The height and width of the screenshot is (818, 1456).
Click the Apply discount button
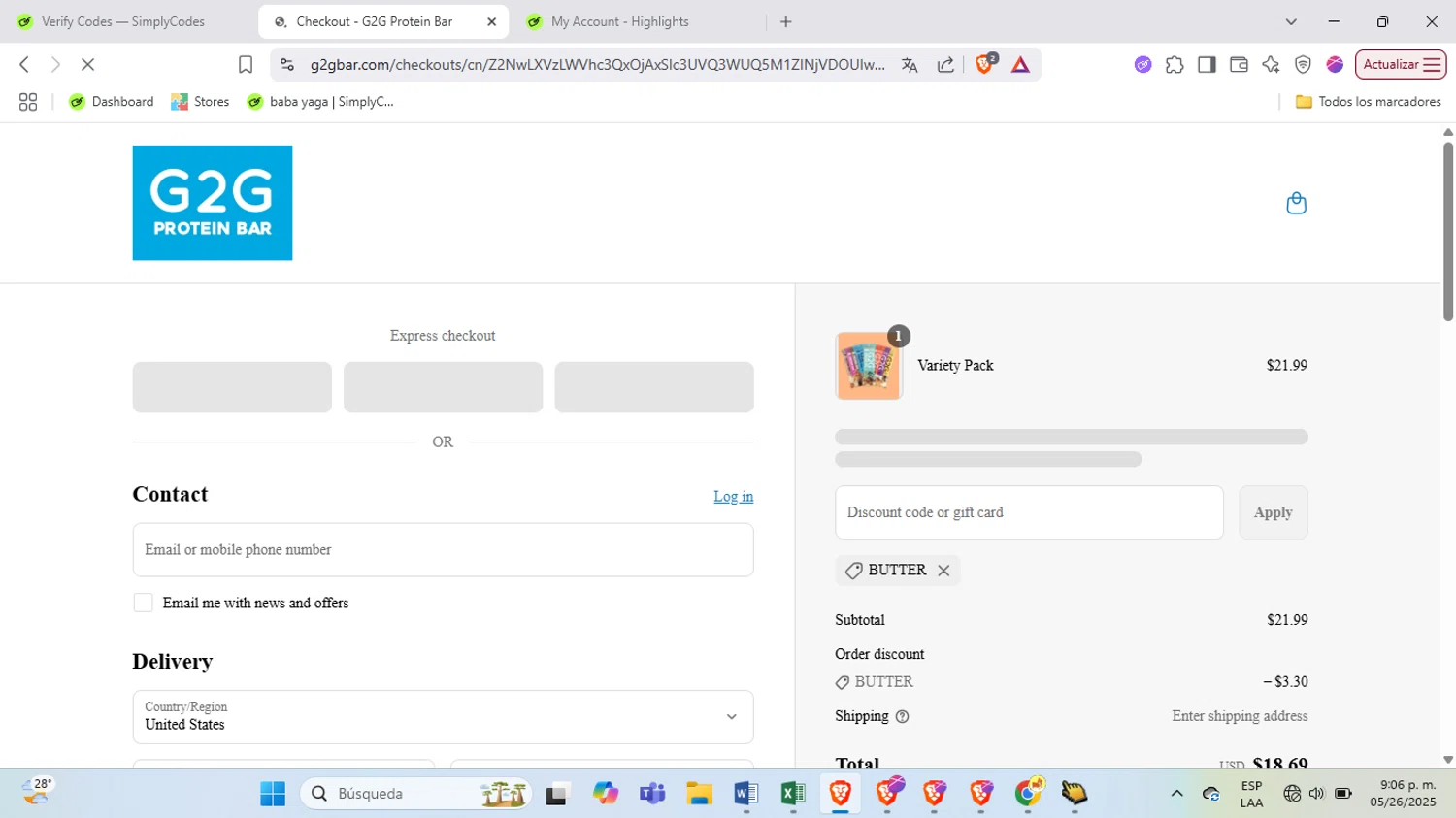(x=1273, y=512)
